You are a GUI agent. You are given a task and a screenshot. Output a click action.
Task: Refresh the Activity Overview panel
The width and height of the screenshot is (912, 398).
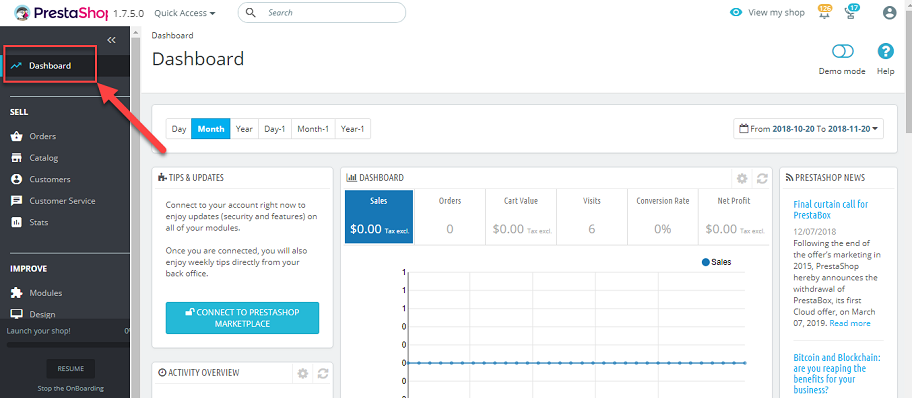[323, 373]
